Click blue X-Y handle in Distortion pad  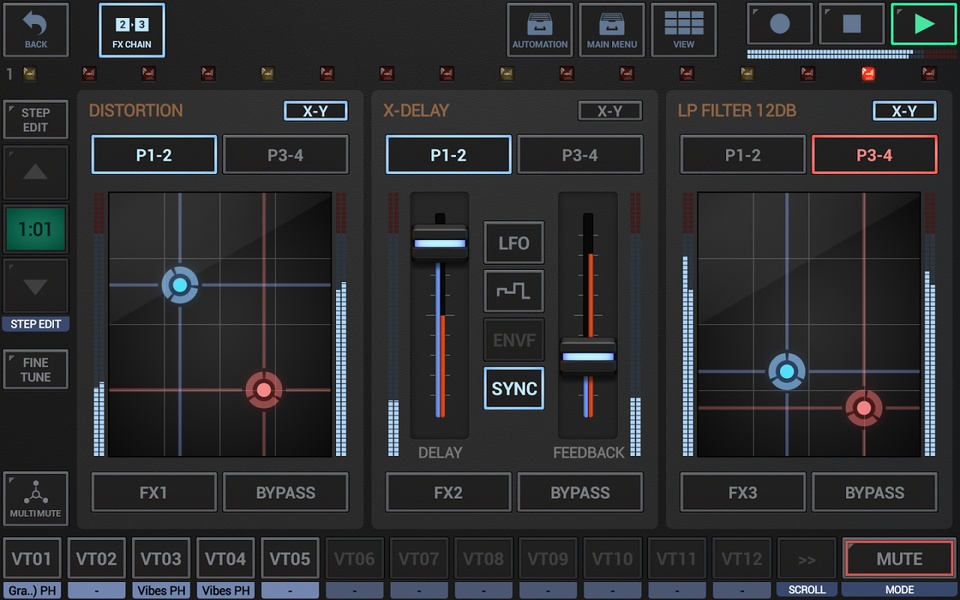(180, 285)
